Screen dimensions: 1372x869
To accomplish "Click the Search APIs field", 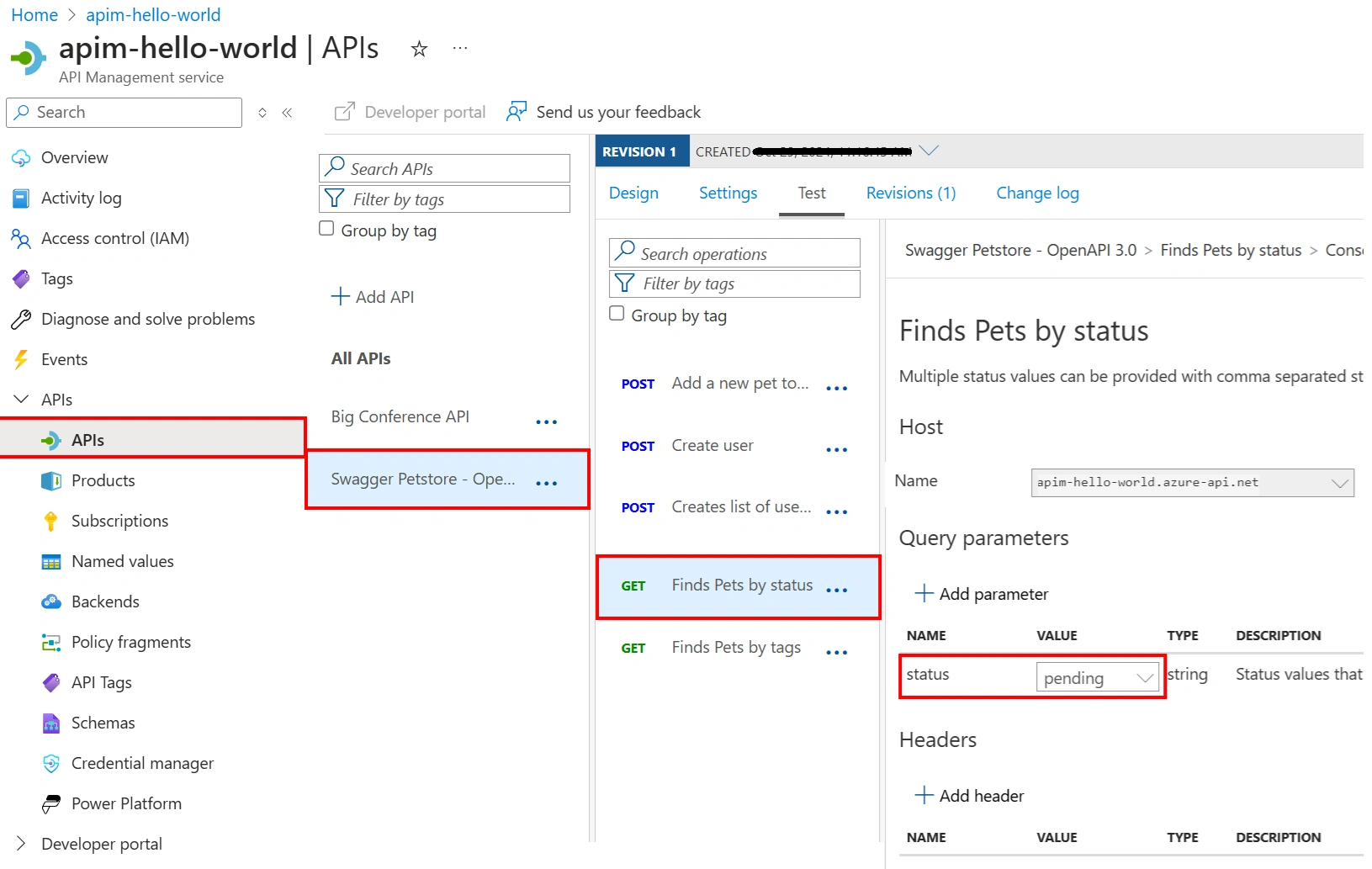I will [x=444, y=168].
